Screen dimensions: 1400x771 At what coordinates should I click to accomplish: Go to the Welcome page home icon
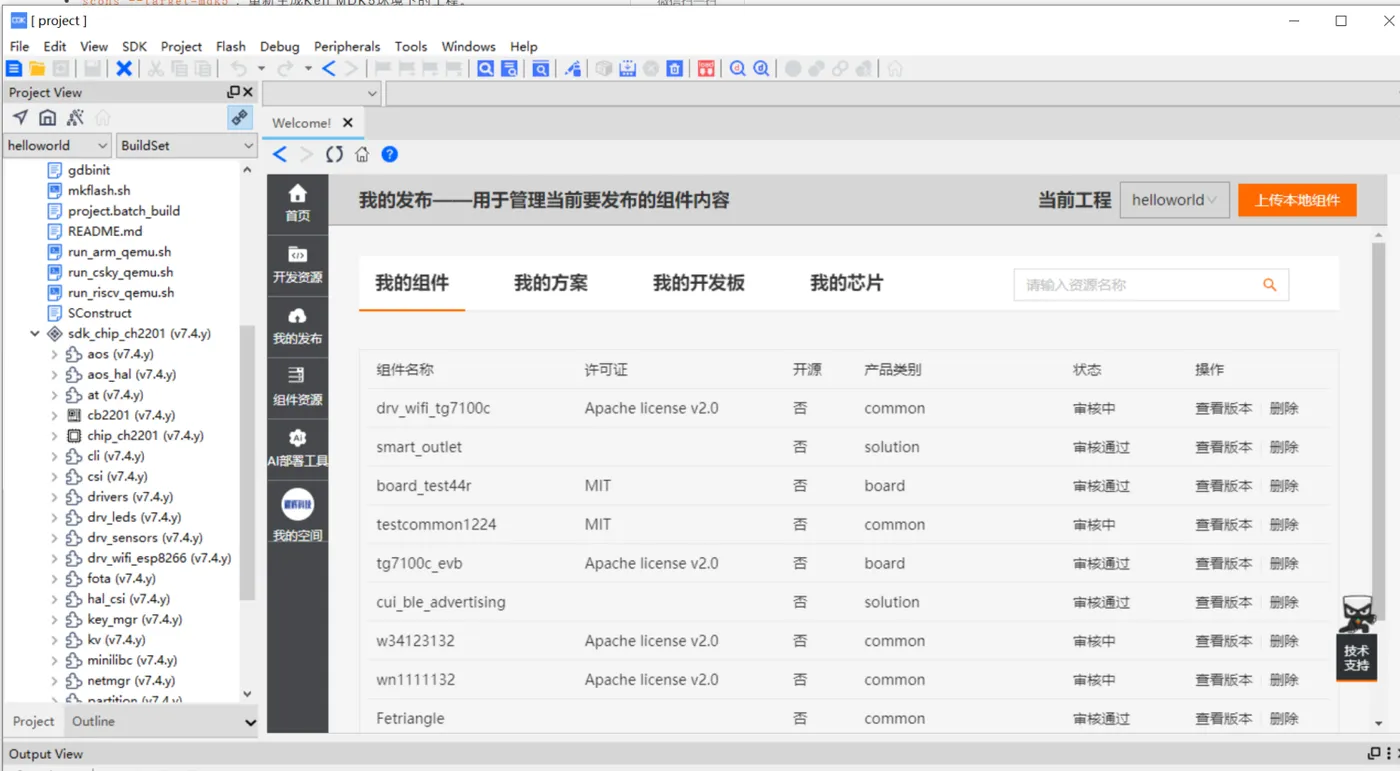(x=362, y=154)
